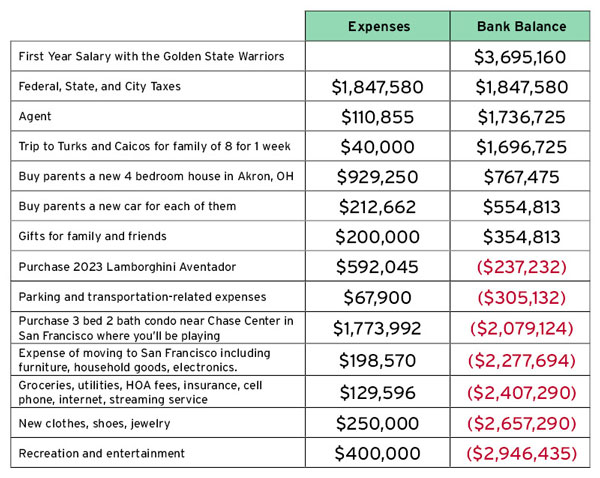Click the final ($2,946,435) balance cell

(520, 453)
